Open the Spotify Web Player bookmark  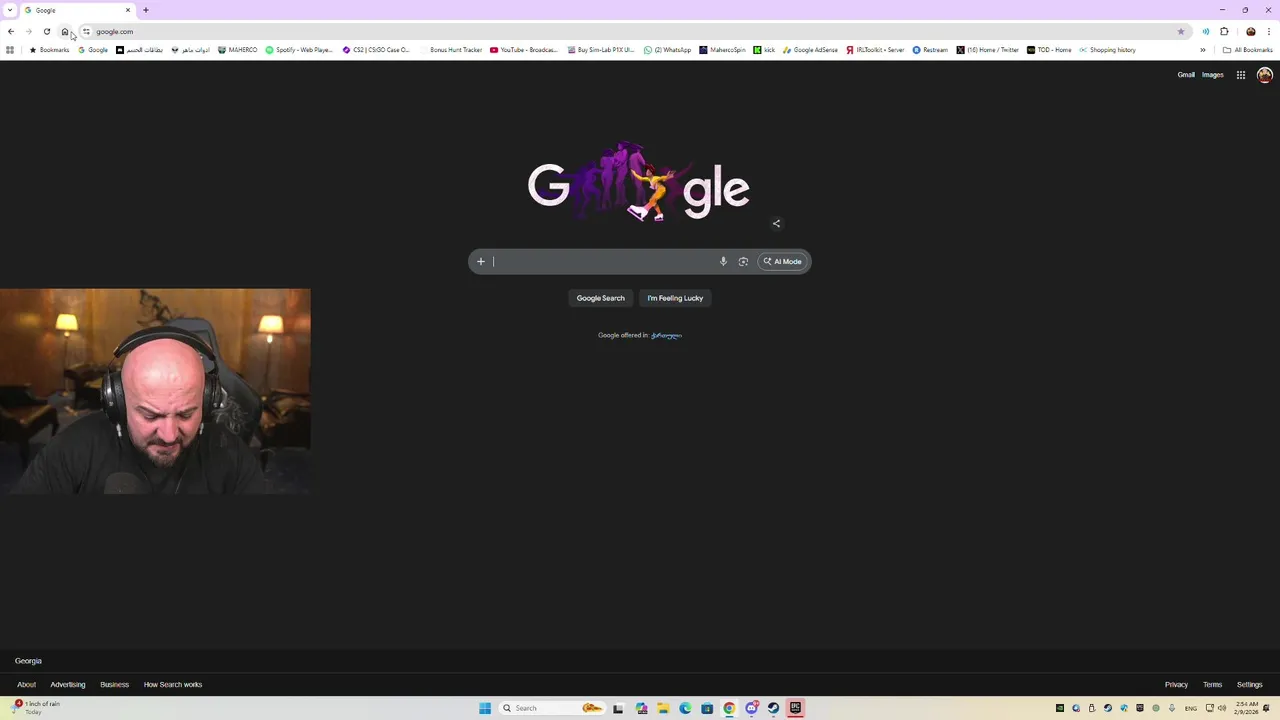[x=299, y=50]
